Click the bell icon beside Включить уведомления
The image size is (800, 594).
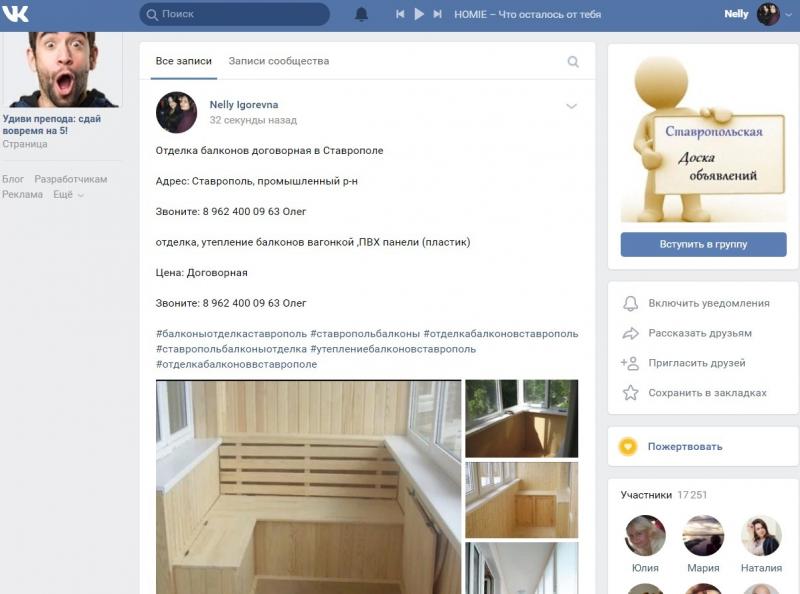(631, 303)
